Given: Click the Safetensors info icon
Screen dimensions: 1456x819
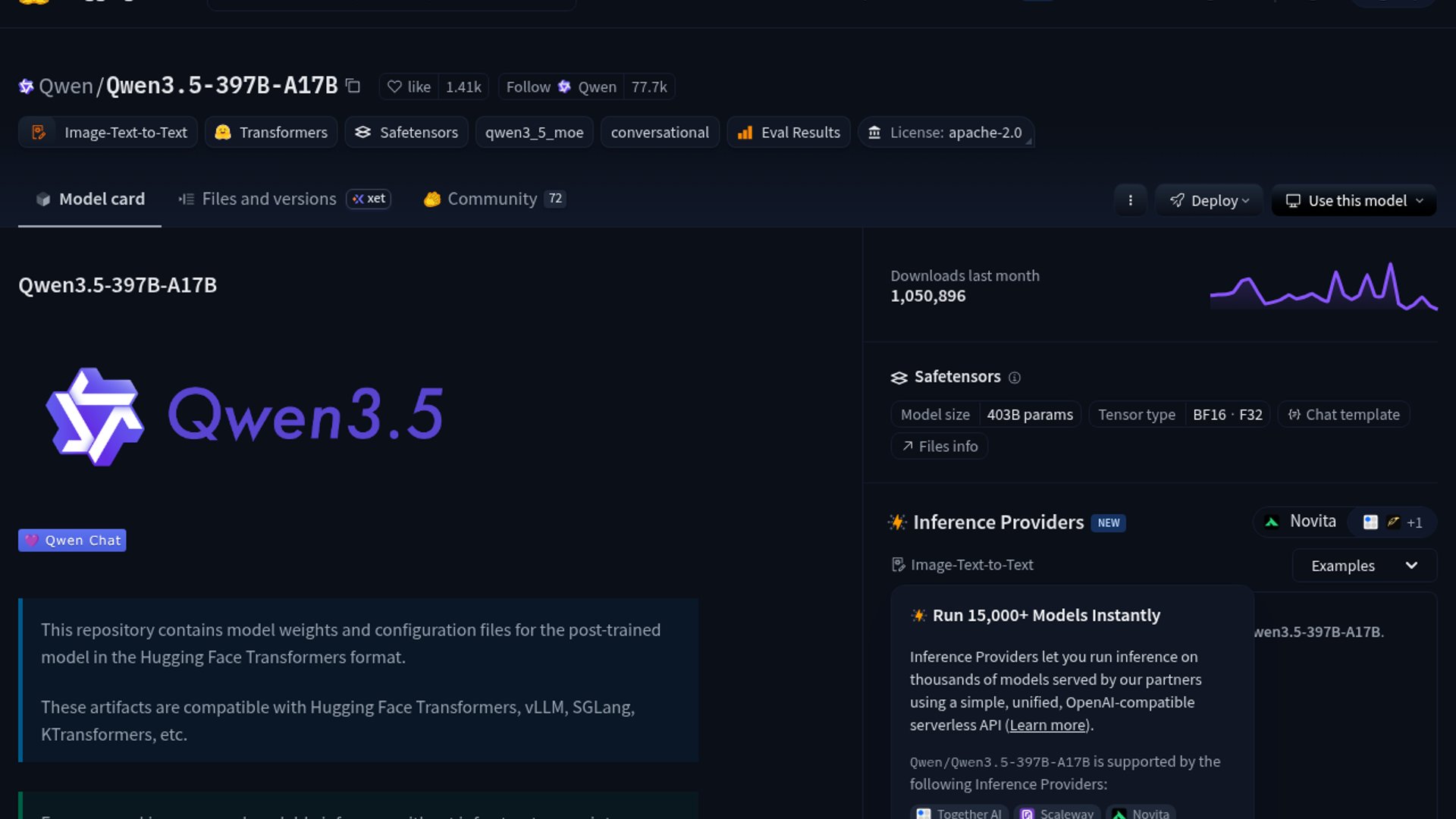Looking at the screenshot, I should click(x=1015, y=378).
